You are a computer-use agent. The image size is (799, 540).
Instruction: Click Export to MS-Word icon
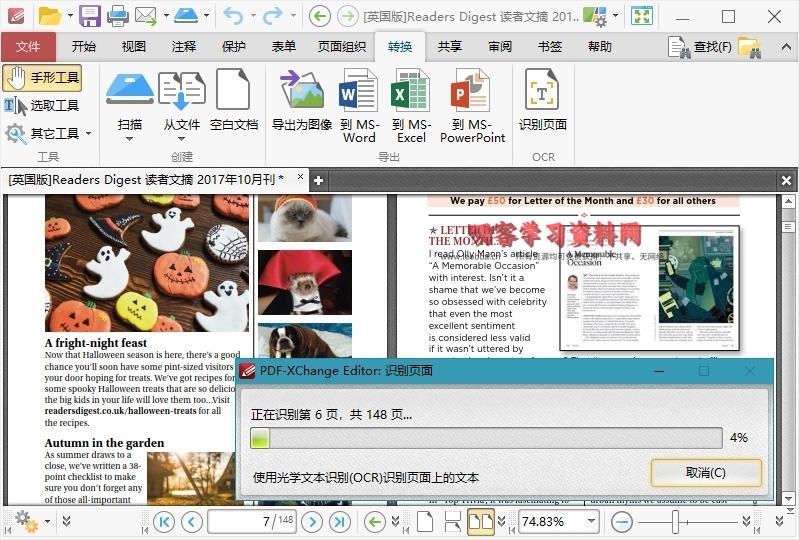tap(358, 90)
